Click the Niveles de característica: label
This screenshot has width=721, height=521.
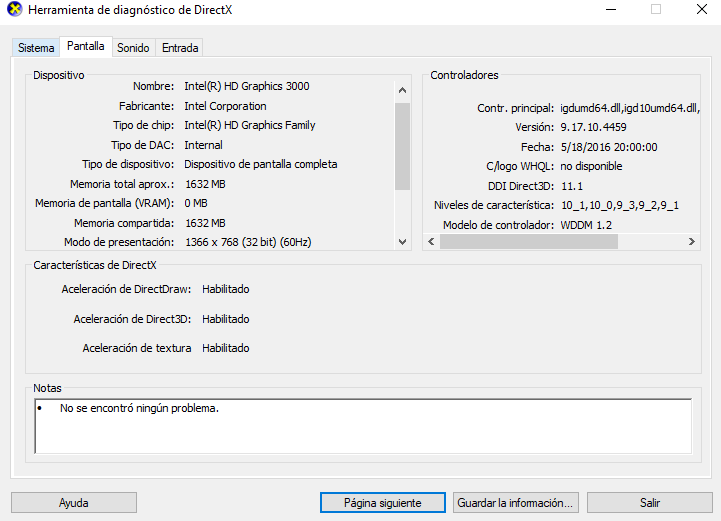(x=494, y=206)
